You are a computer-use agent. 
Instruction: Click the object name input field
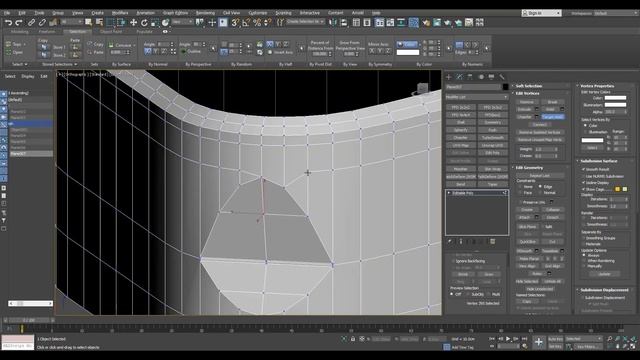click(x=473, y=87)
